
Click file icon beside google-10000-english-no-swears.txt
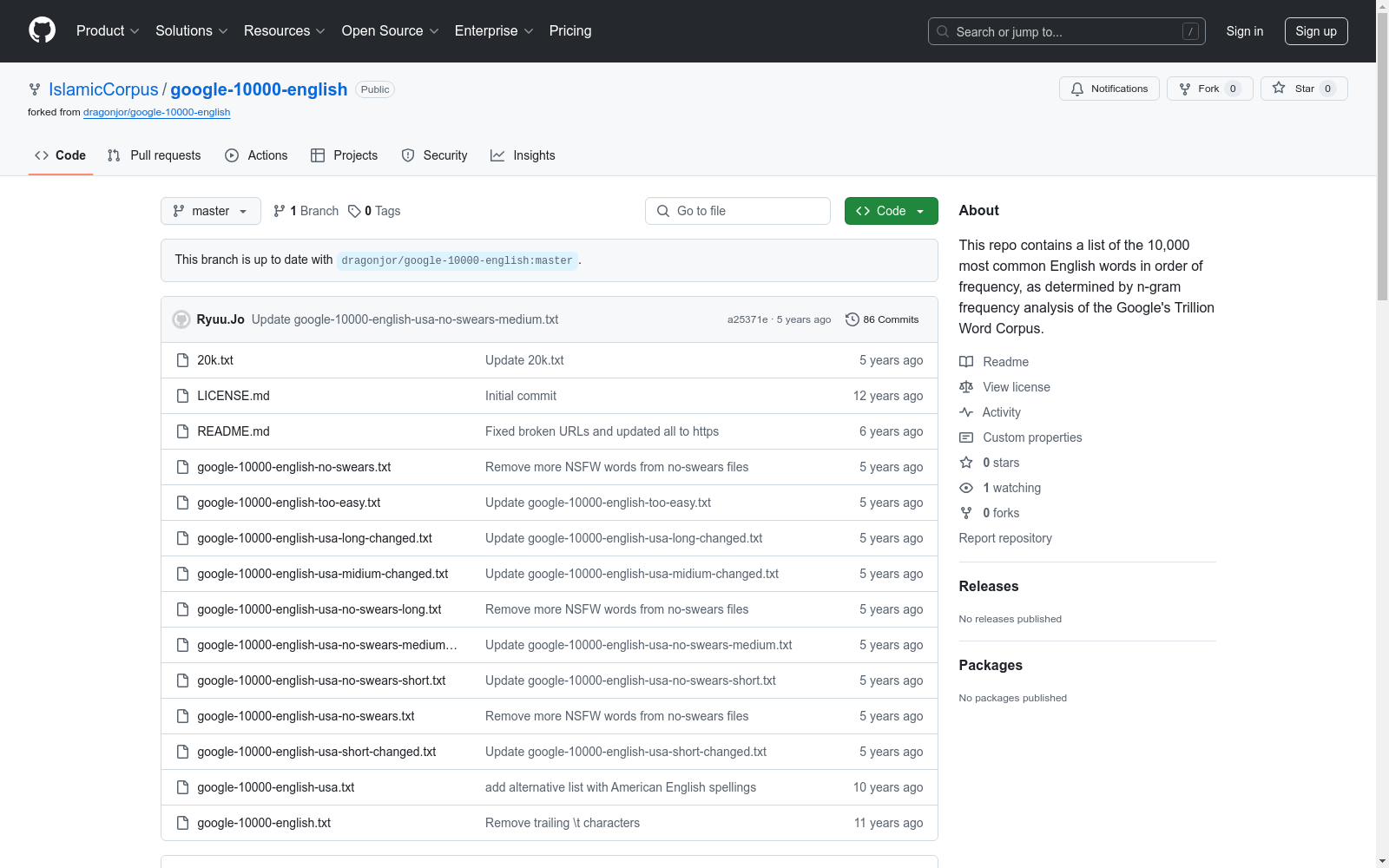(x=182, y=467)
